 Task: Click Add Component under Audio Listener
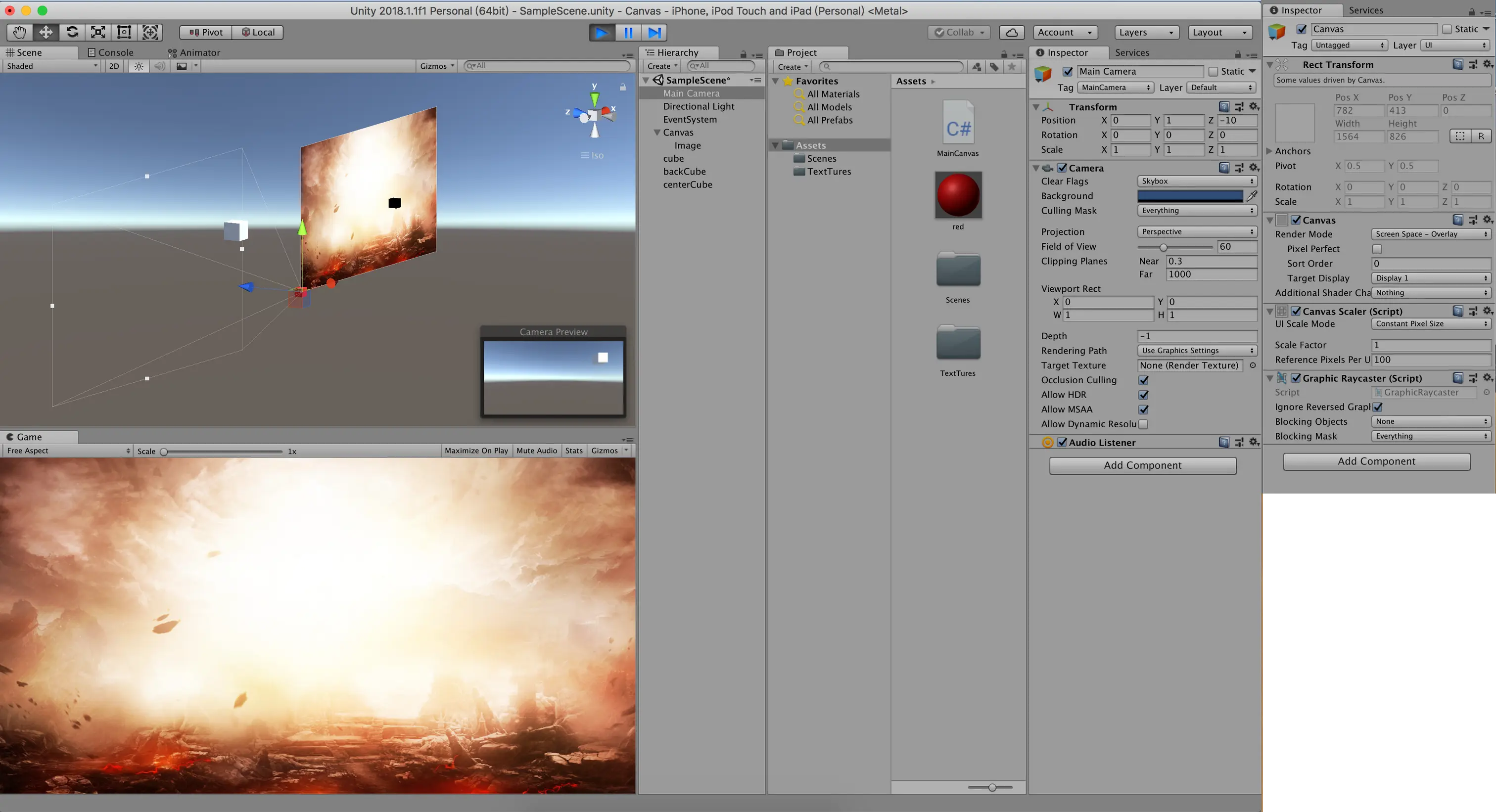click(1142, 465)
